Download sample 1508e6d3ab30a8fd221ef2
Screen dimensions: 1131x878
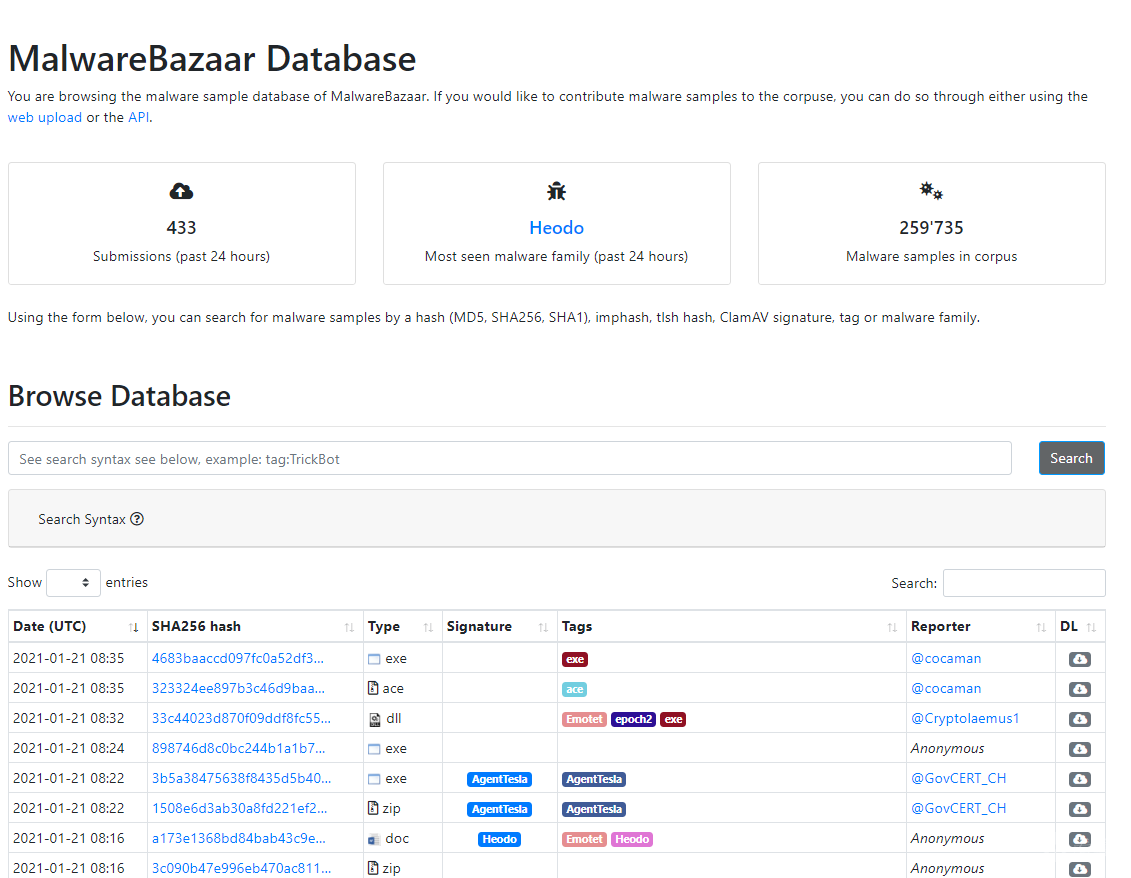click(x=1080, y=809)
